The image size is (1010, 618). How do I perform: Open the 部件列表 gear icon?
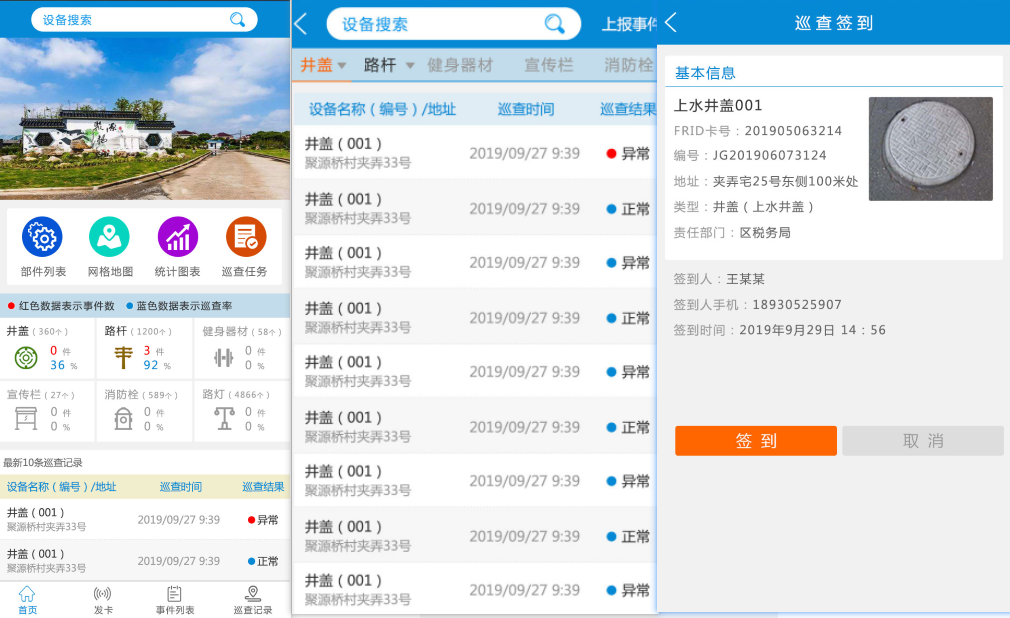[x=43, y=237]
